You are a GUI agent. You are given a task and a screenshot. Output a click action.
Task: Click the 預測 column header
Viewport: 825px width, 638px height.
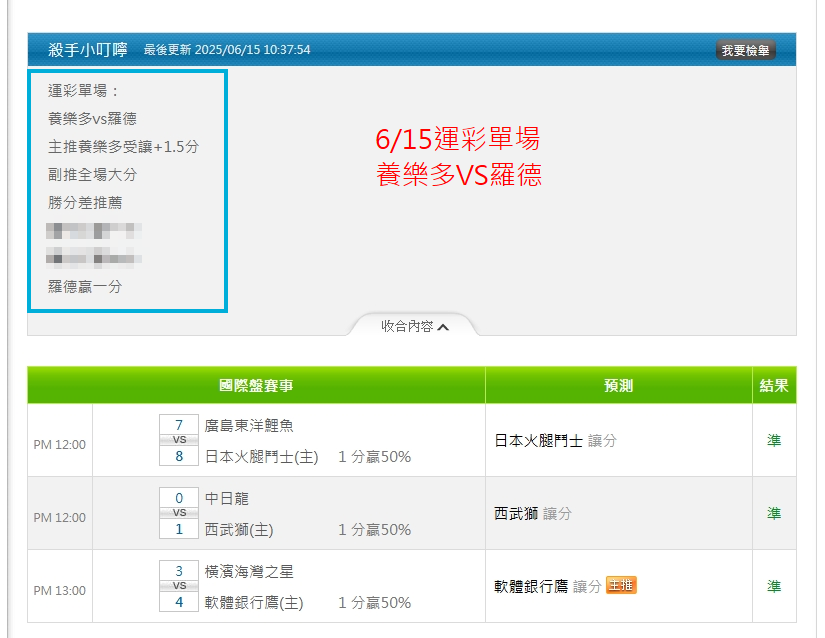click(x=619, y=385)
